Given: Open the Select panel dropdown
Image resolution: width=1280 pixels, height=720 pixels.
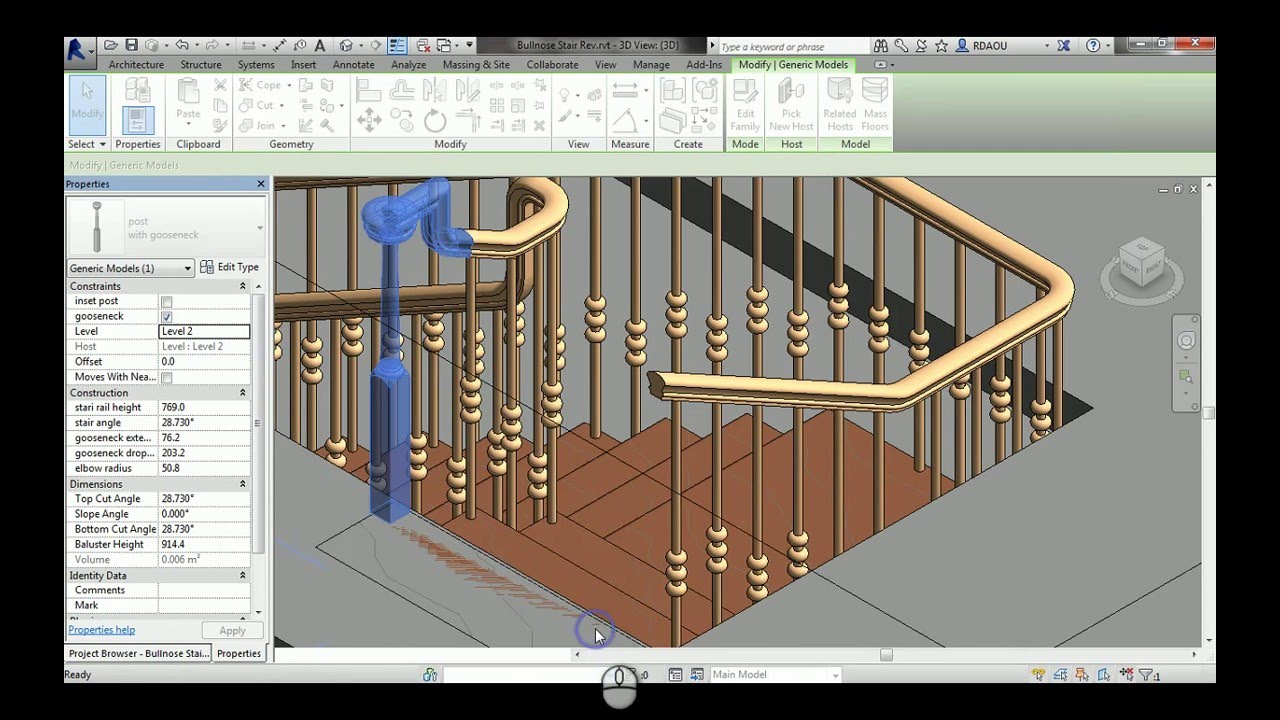Looking at the screenshot, I should pyautogui.click(x=87, y=144).
